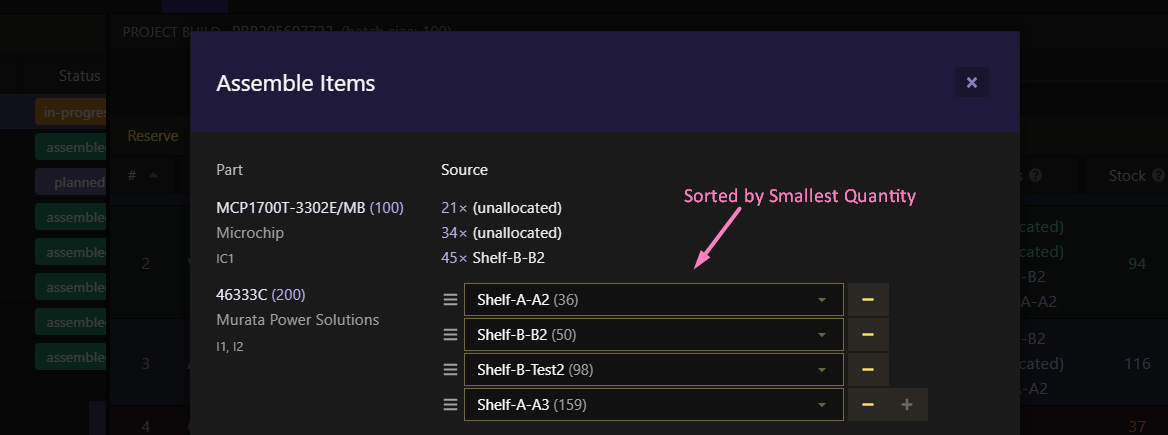1168x435 pixels.
Task: Open the Shelf-B-Test2 (98) source dropdown
Action: (653, 369)
